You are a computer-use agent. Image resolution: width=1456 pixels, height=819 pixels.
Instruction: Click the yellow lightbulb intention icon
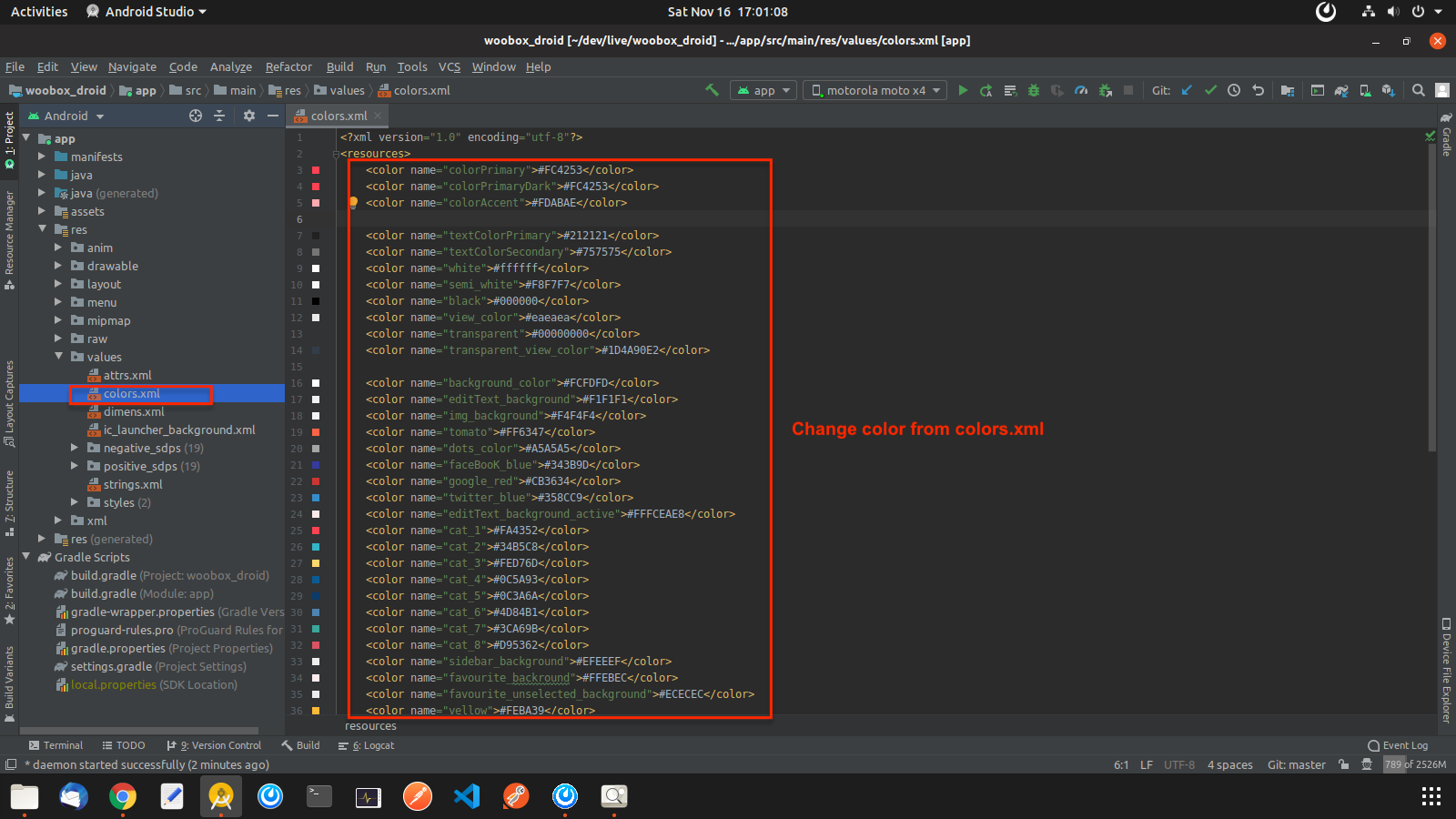(x=353, y=203)
